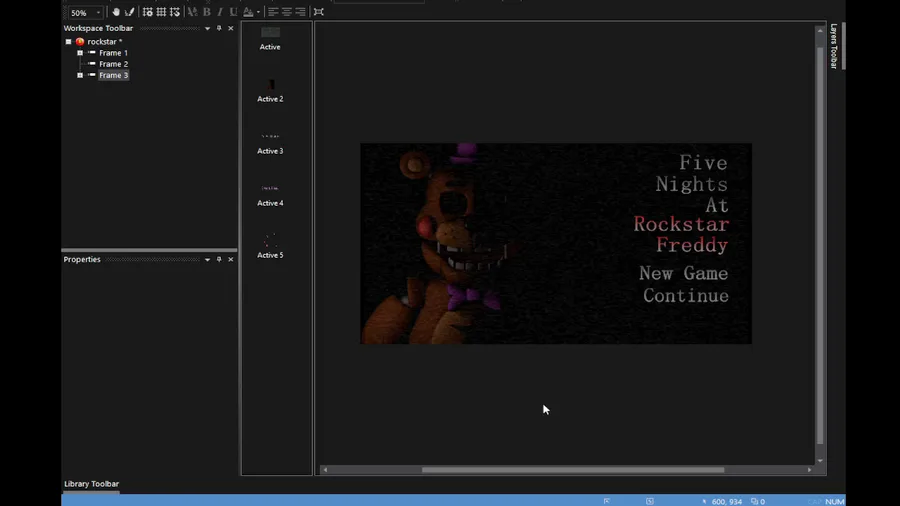Close the Properties panel
Screen dimensions: 900x506
[x=231, y=259]
